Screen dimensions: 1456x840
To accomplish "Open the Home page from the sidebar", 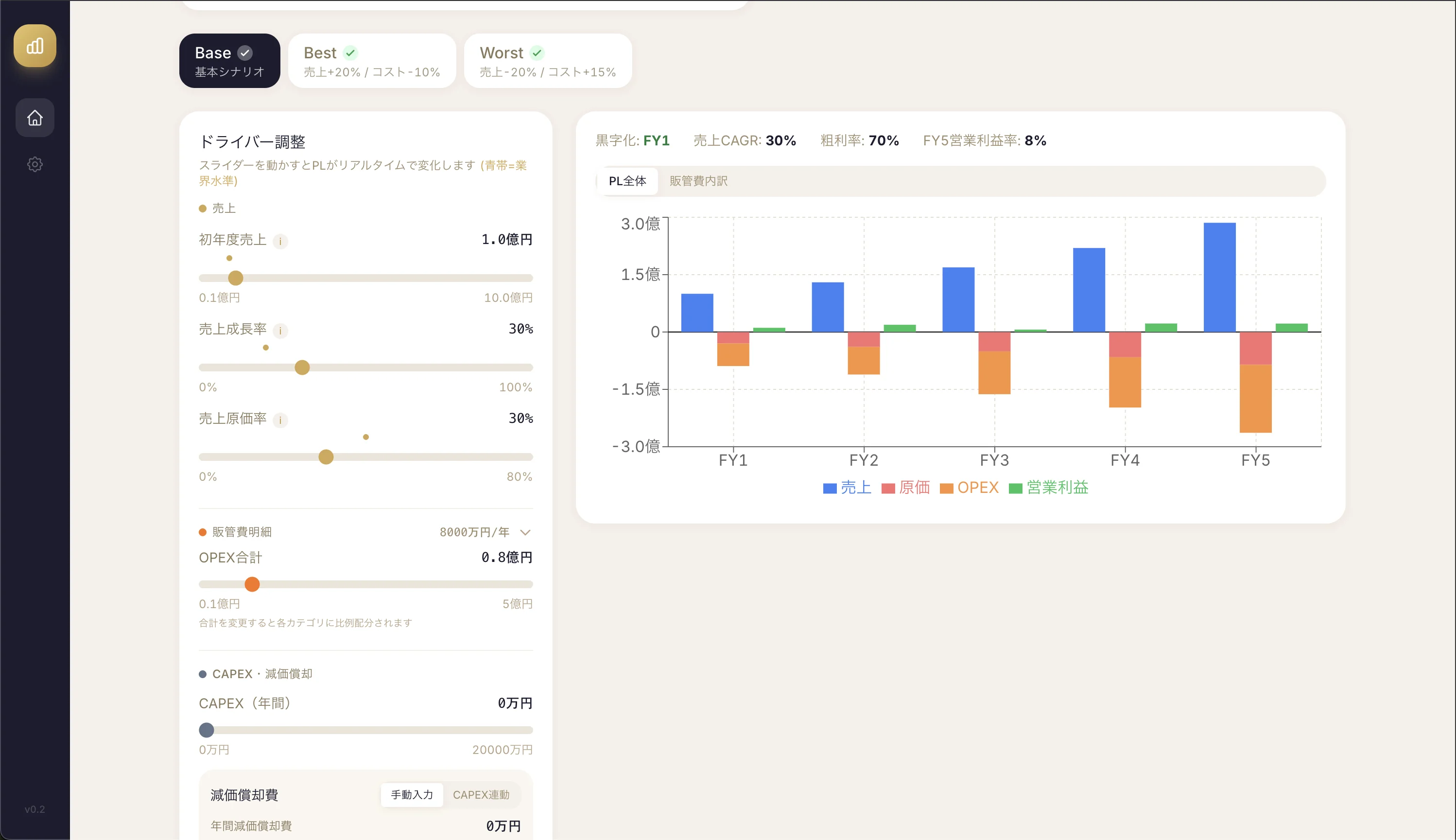I will click(x=35, y=118).
